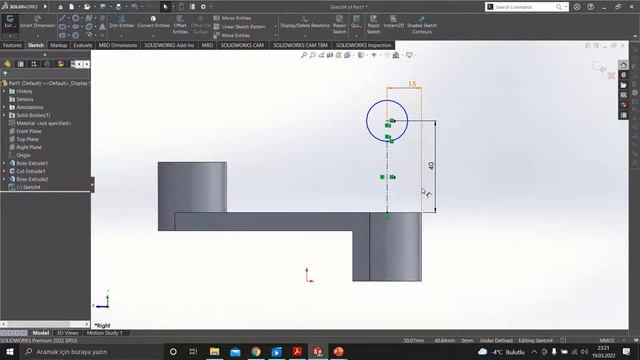This screenshot has width=640, height=360.
Task: Click the Print icon
Action: 118,7
